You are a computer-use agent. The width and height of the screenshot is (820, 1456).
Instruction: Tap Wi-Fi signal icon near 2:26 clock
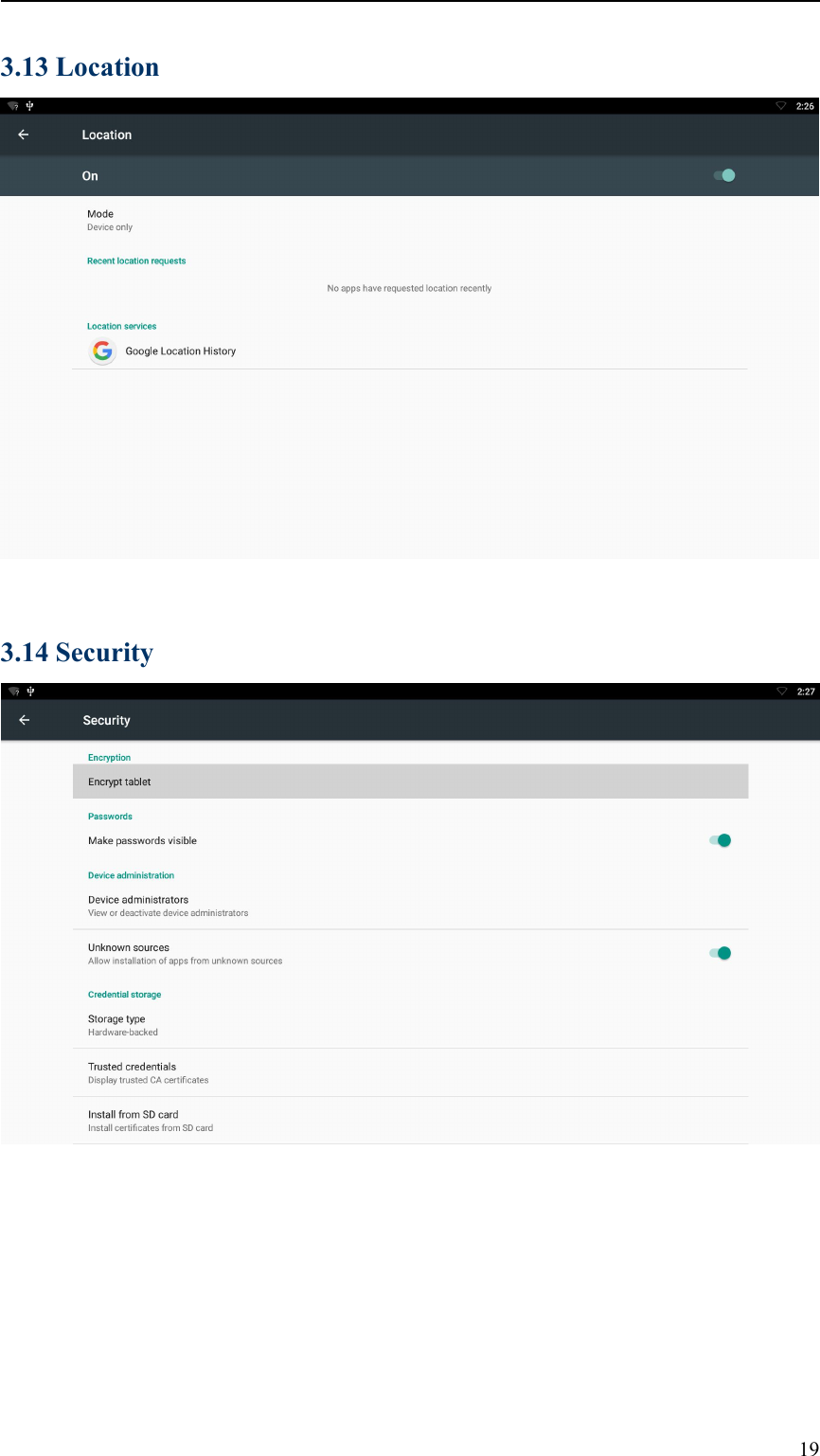(781, 106)
